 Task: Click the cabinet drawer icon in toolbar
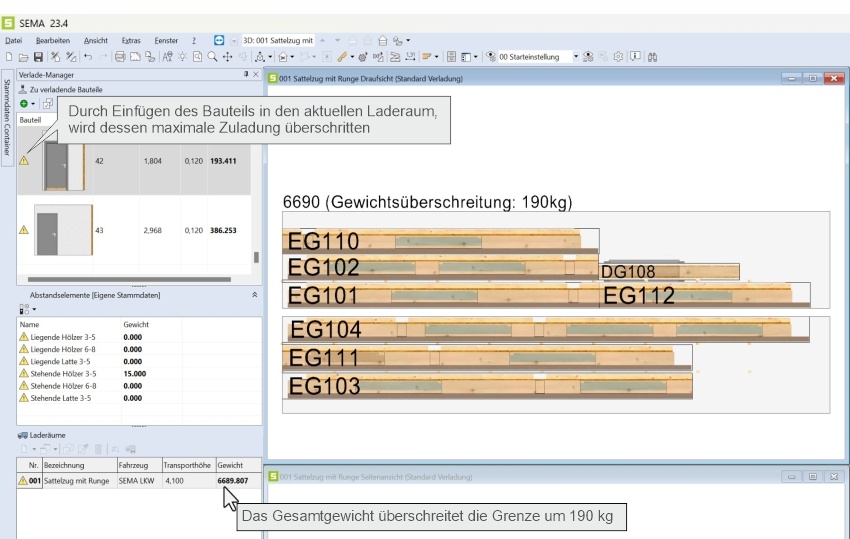coord(451,56)
